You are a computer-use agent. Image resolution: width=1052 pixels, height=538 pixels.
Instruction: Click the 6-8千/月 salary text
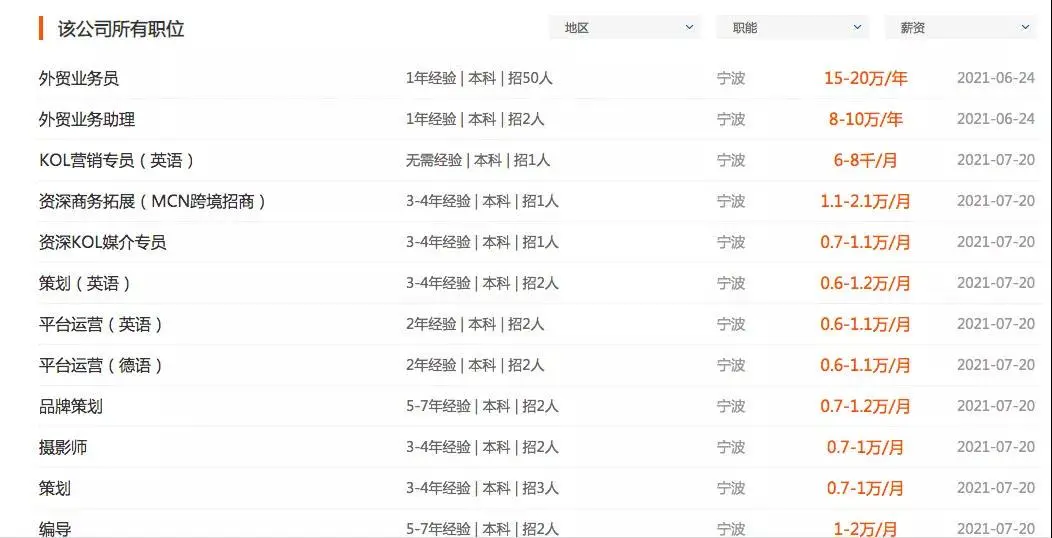coord(864,160)
